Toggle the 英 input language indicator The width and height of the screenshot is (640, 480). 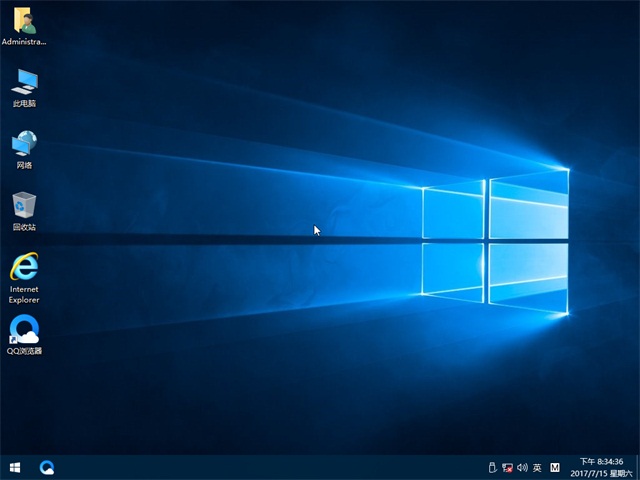pos(537,467)
